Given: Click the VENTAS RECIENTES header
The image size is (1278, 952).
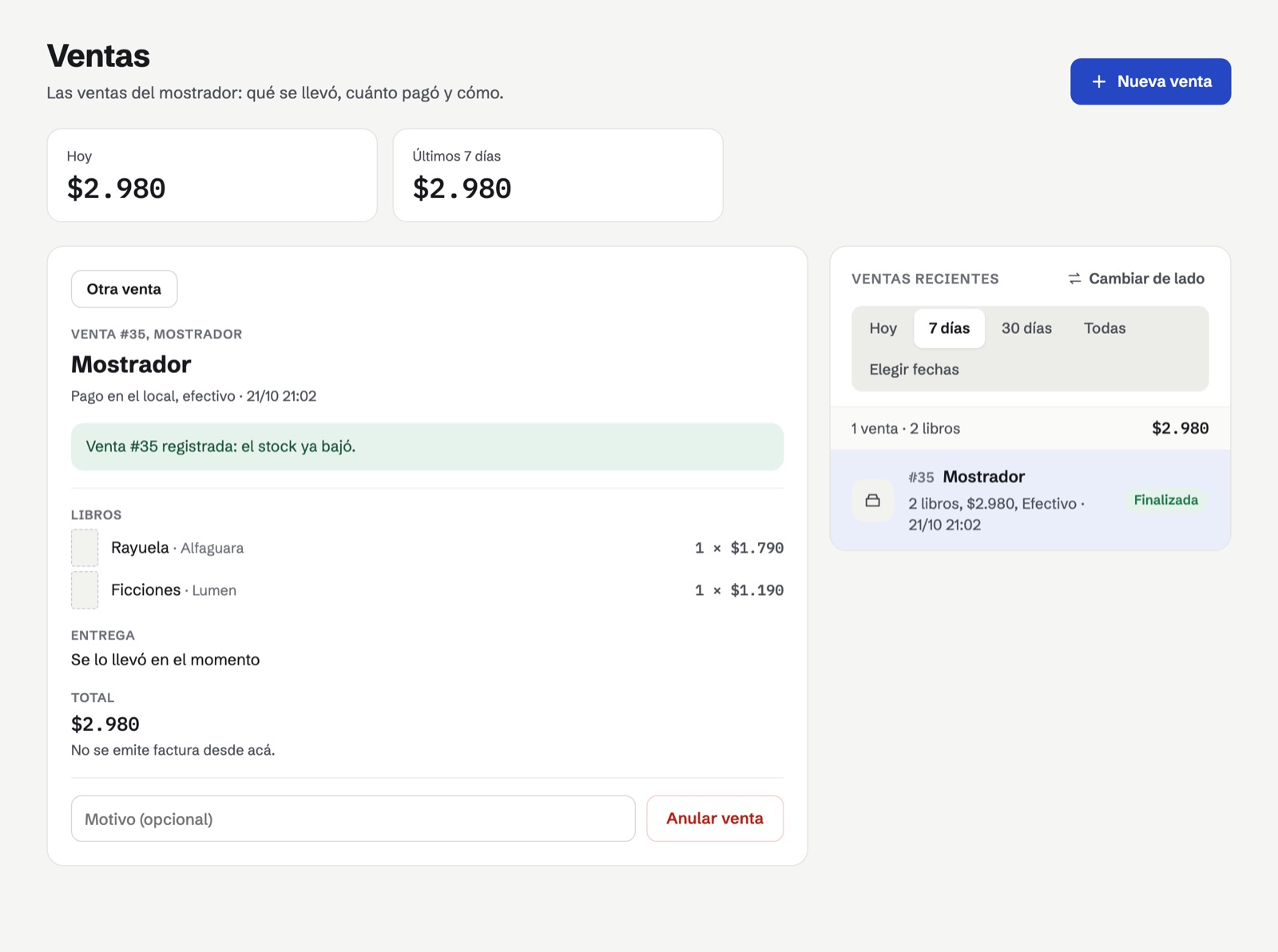Looking at the screenshot, I should tap(925, 279).
